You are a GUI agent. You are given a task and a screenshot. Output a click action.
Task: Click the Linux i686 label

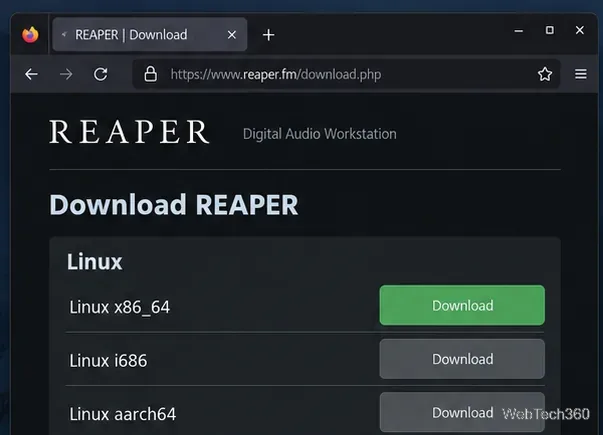pyautogui.click(x=108, y=361)
